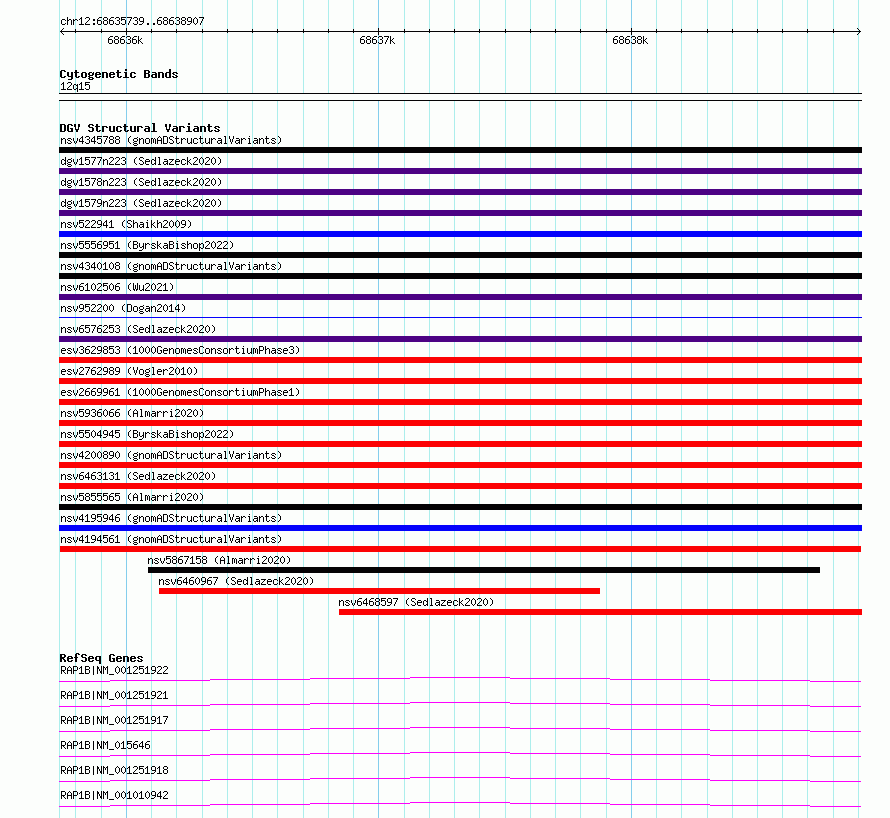This screenshot has height=818, width=890.
Task: Click the magenta gene line under NM_015646
Action: [460, 754]
